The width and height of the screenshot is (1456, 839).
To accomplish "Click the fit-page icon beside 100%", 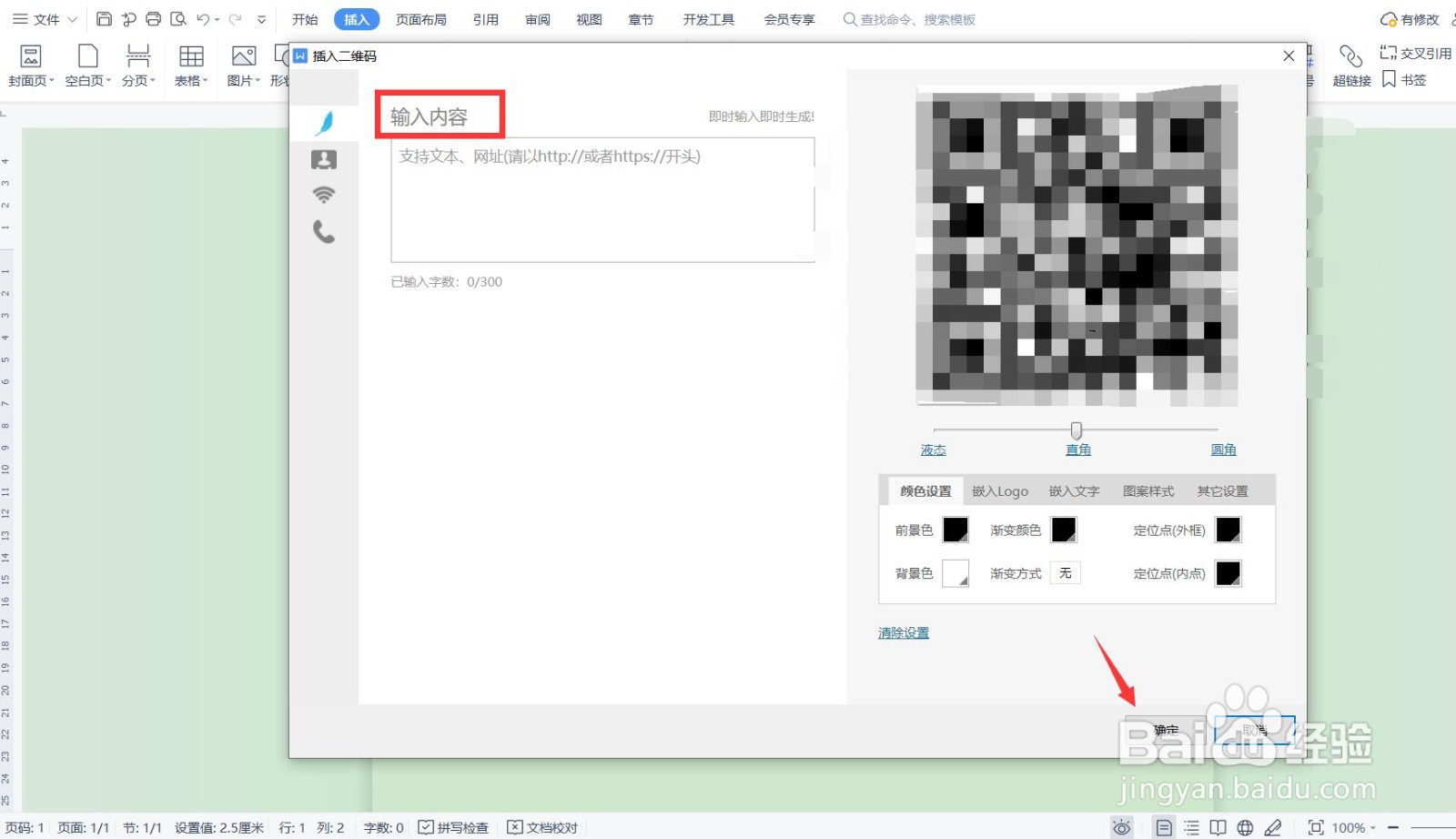I will (1315, 827).
